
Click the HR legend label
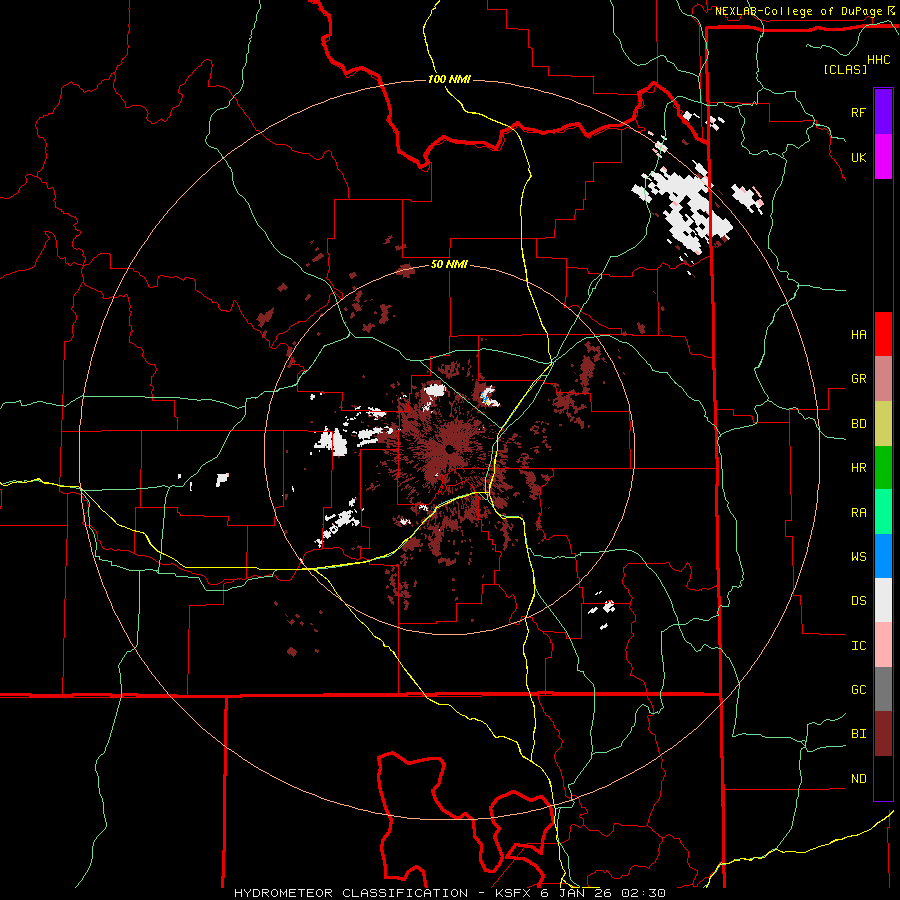[858, 468]
